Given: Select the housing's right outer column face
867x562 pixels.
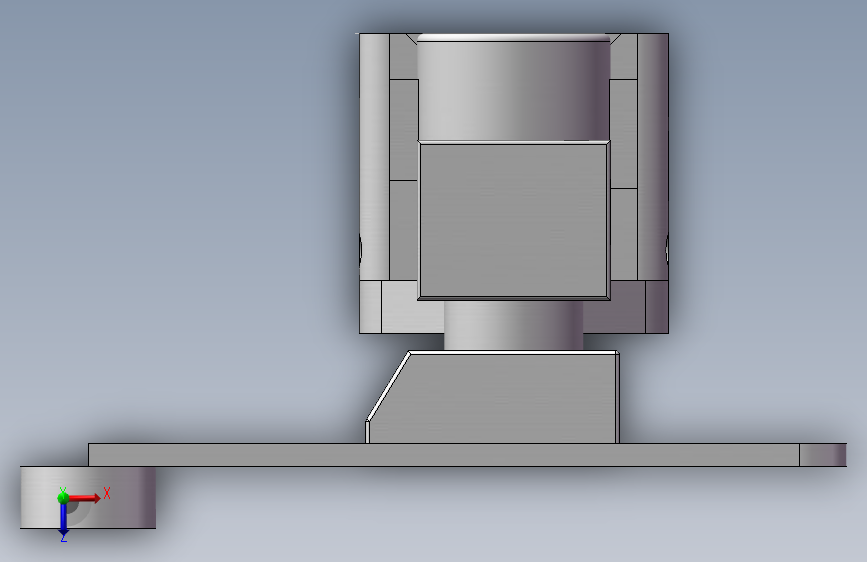Looking at the screenshot, I should (653, 157).
